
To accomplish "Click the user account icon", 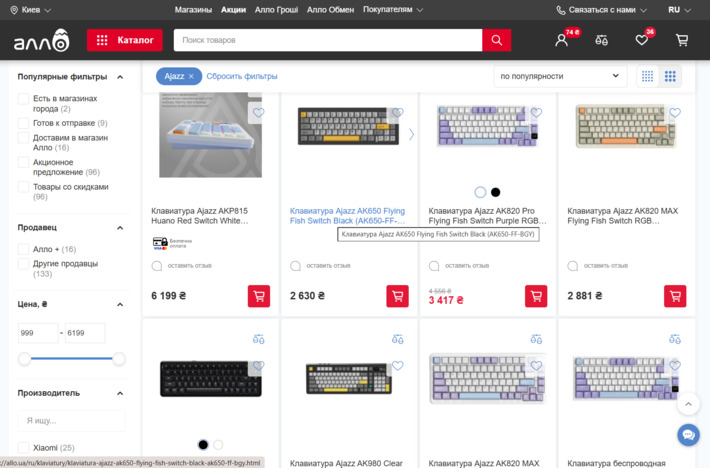I will click(x=562, y=41).
